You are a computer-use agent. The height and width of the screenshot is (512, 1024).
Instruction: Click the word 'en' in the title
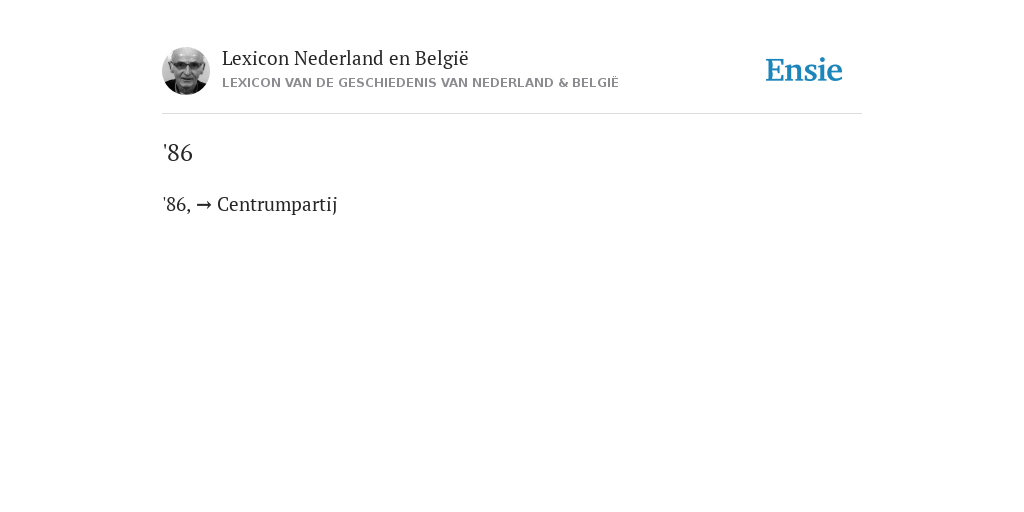[x=399, y=59]
